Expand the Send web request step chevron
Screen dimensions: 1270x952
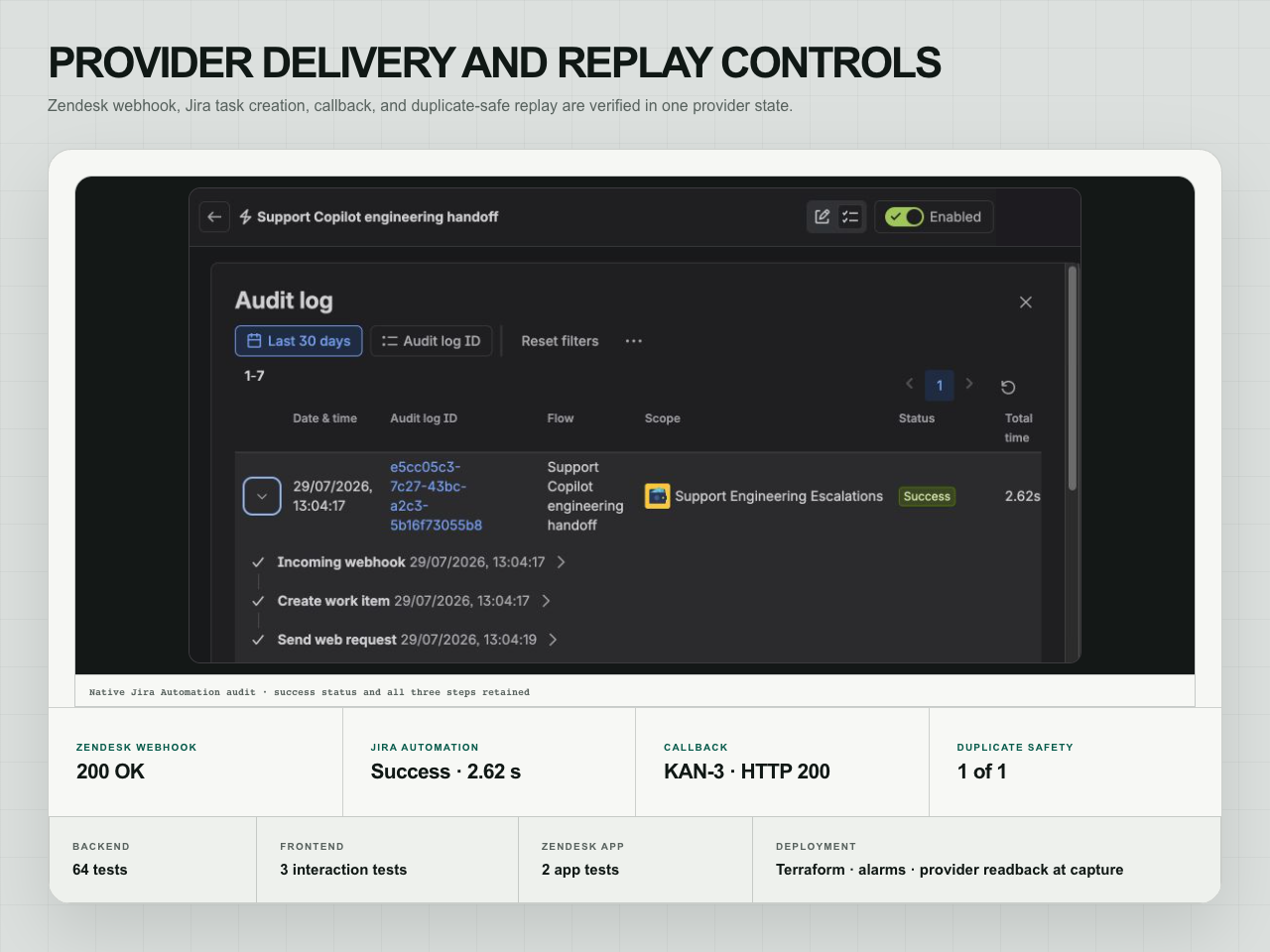pyautogui.click(x=553, y=640)
